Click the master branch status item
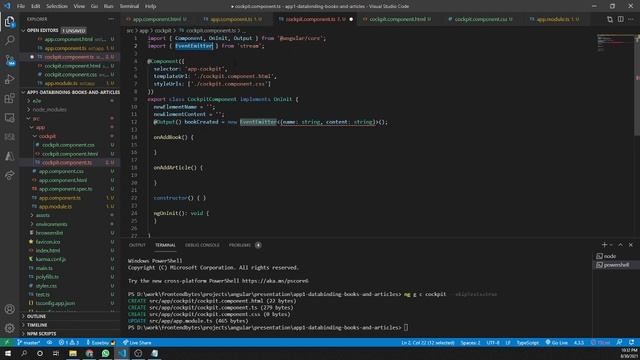 tap(29, 342)
